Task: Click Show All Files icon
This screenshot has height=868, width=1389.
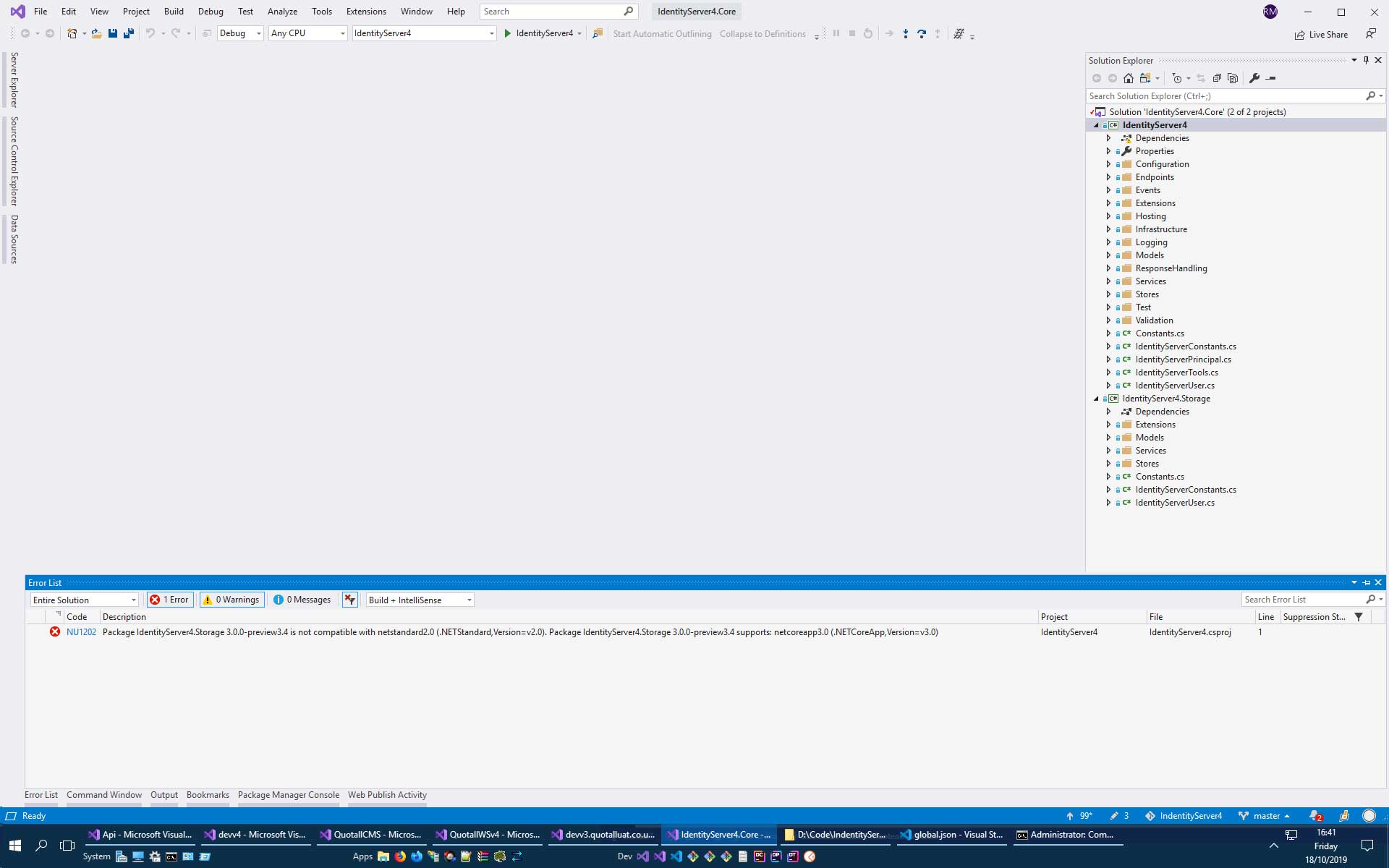Action: tap(1233, 78)
